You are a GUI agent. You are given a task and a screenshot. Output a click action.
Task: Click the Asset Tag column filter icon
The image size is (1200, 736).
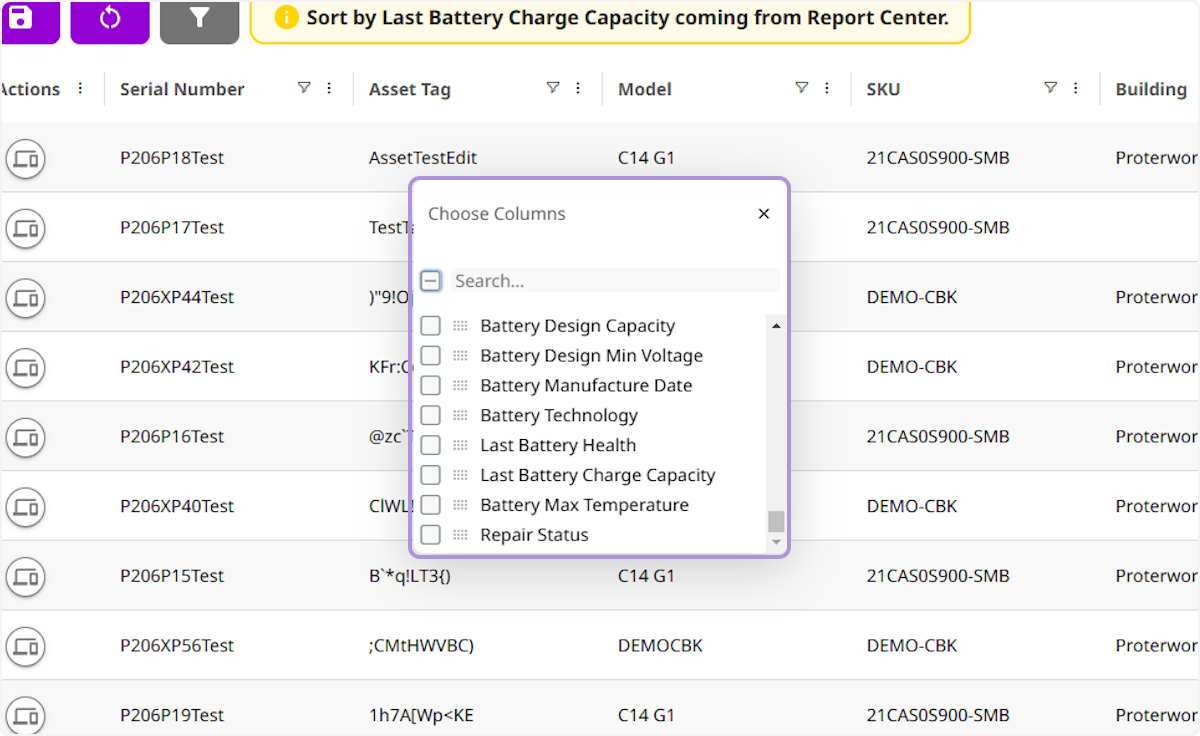552,88
